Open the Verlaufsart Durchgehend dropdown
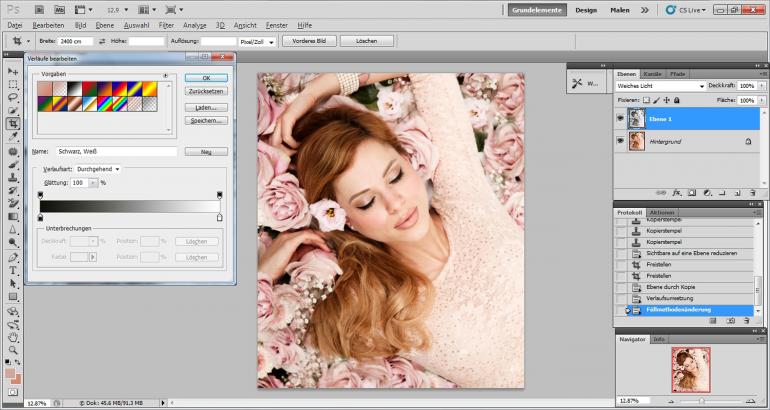This screenshot has height=410, width=770. pyautogui.click(x=98, y=169)
